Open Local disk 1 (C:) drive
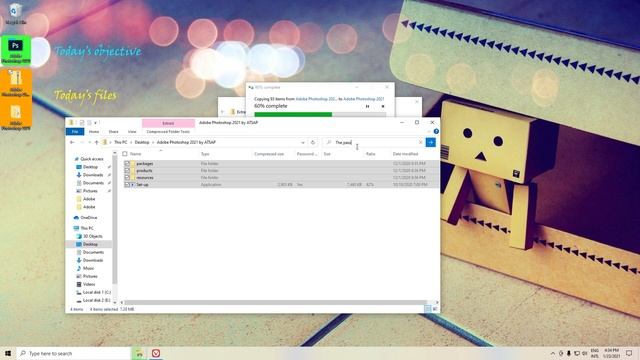640x360 pixels. [96, 292]
